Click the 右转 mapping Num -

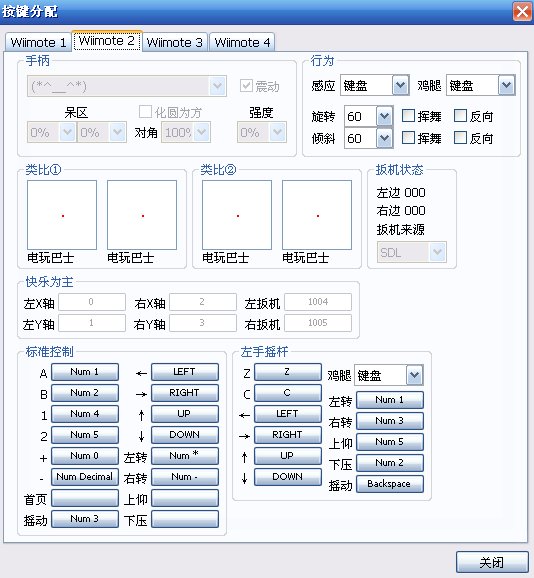185,477
